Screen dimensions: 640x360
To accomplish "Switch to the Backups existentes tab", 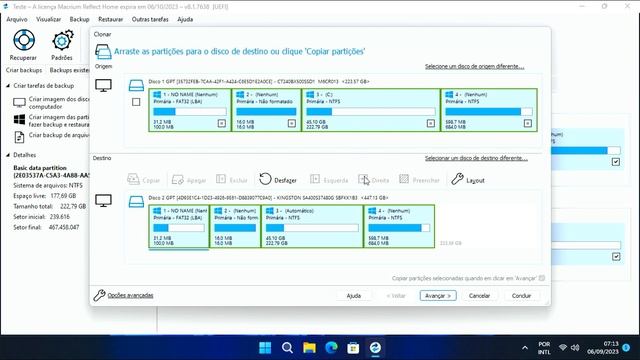I will point(69,70).
